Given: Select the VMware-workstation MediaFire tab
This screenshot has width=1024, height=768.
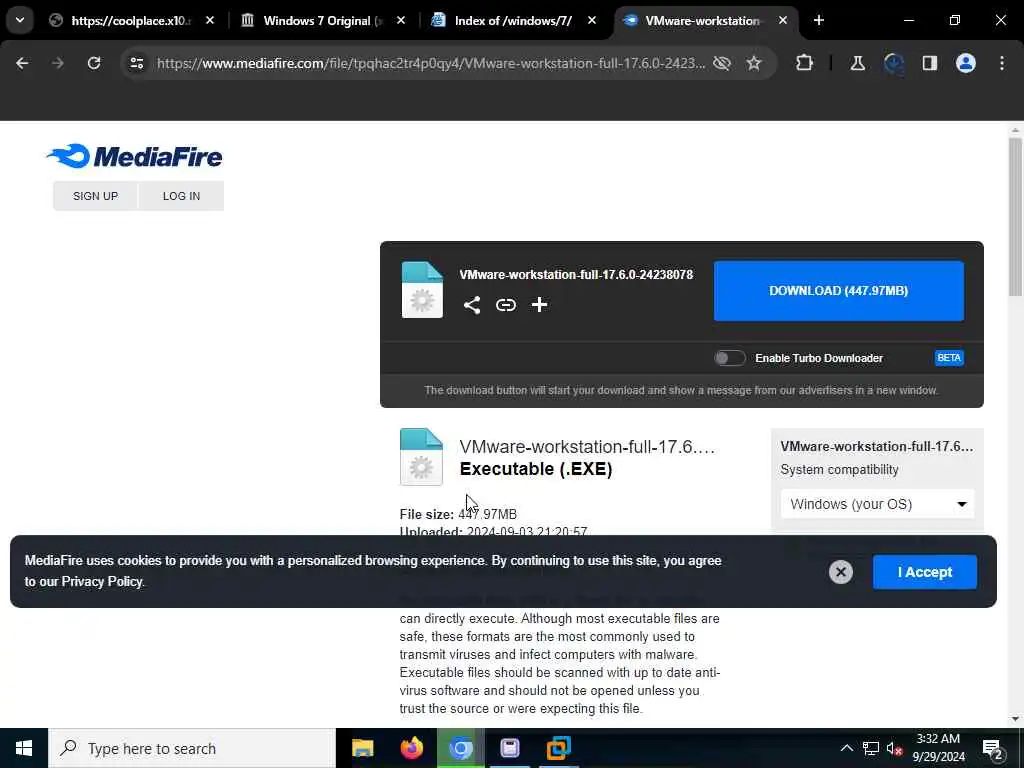Looking at the screenshot, I should 705,21.
